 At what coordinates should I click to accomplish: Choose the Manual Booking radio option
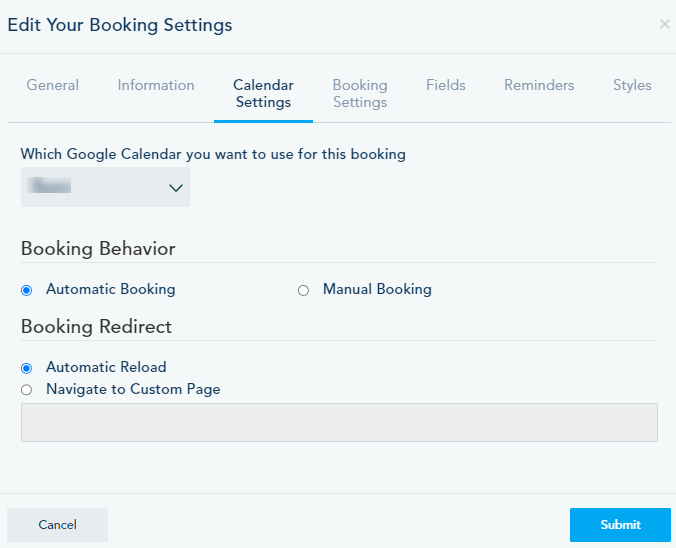tap(303, 290)
